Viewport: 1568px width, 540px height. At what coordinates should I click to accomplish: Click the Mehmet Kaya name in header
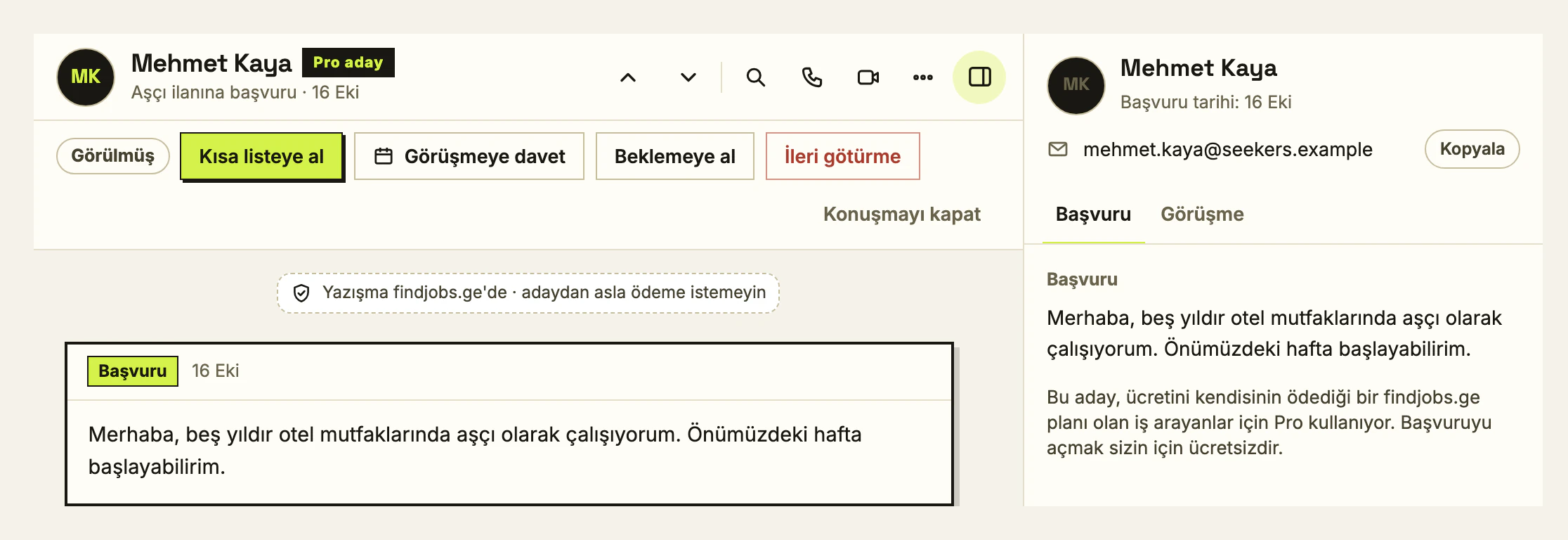211,63
